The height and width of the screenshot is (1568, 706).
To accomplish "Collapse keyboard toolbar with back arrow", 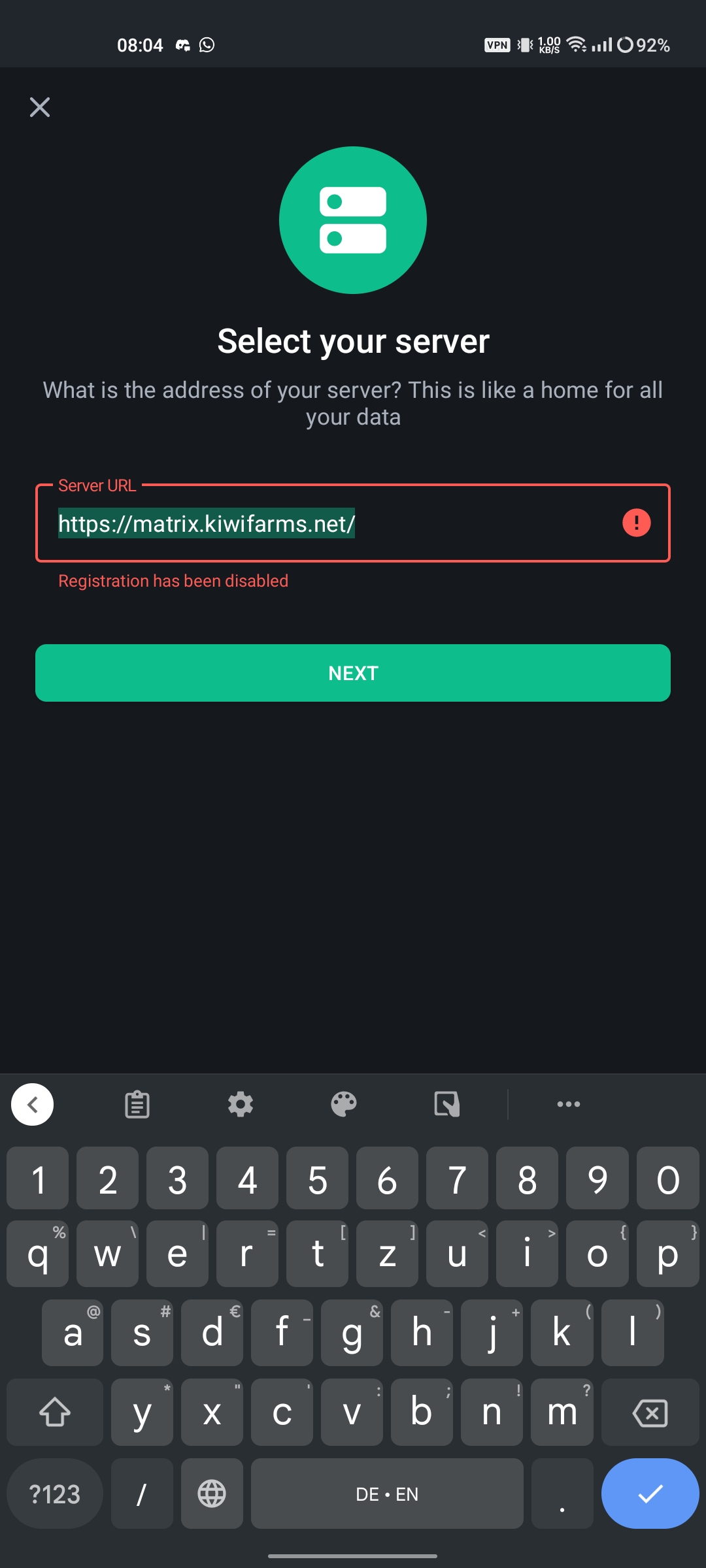I will coord(33,1104).
